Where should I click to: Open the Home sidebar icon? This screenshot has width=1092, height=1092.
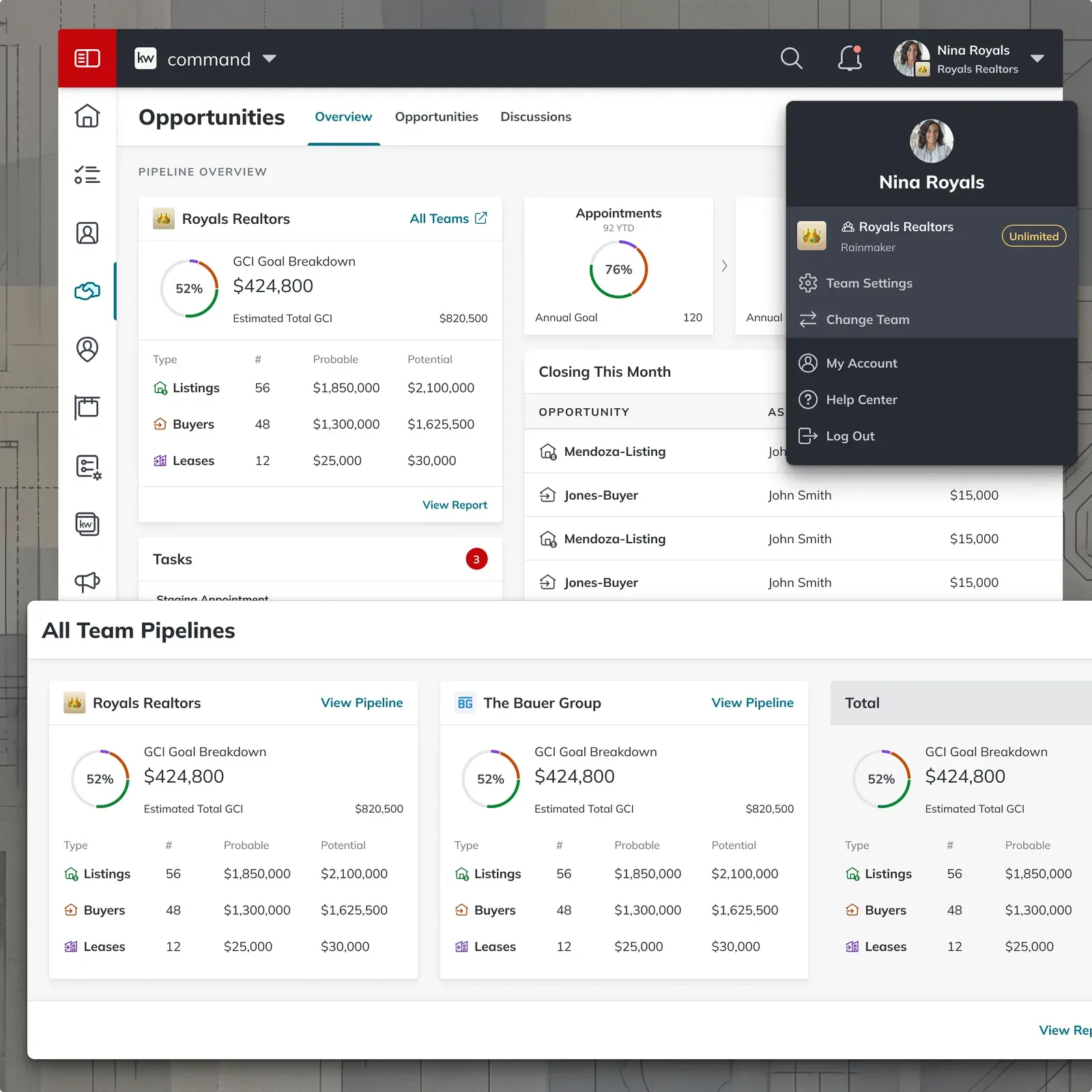pyautogui.click(x=87, y=116)
